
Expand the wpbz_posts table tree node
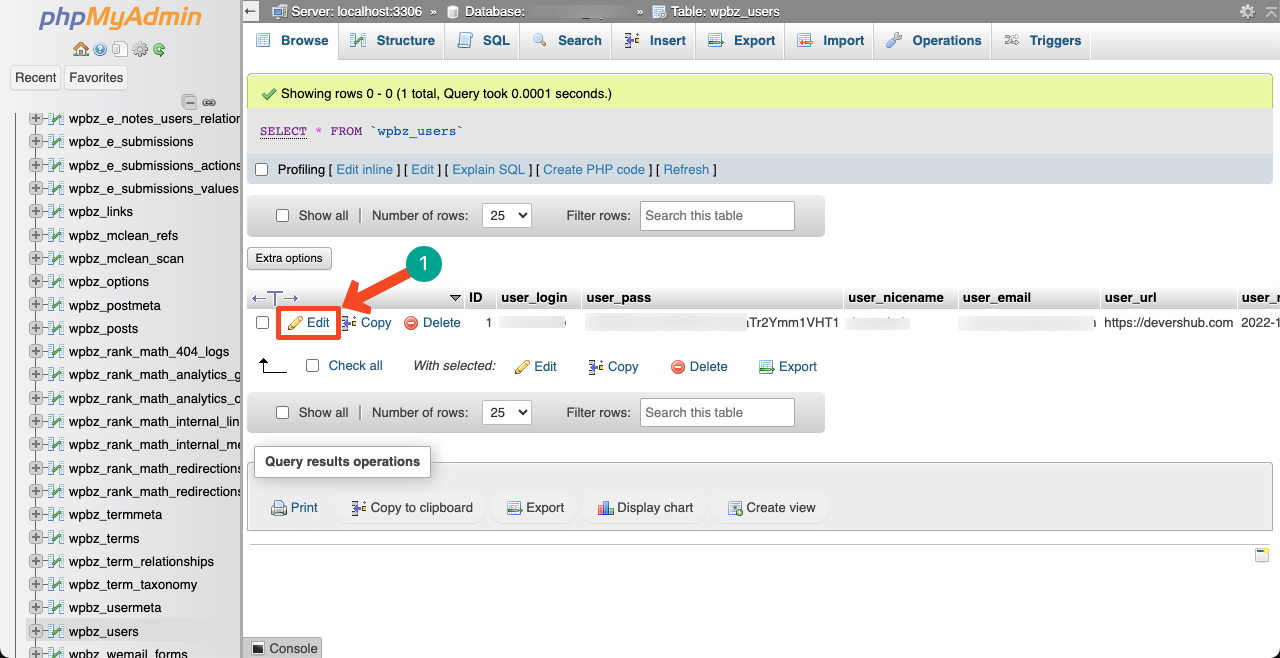[37, 328]
